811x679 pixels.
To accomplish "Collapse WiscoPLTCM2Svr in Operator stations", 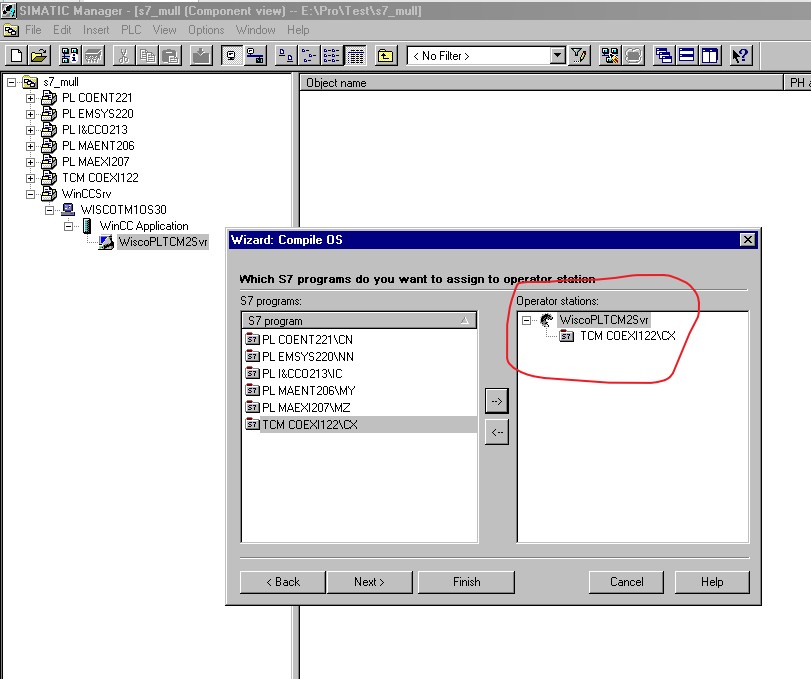I will pos(527,321).
